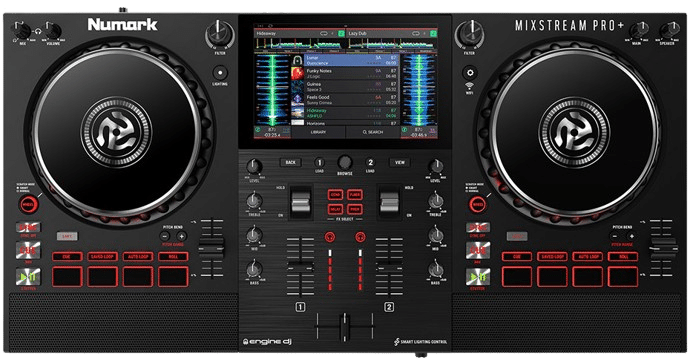The width and height of the screenshot is (693, 360).
Task: Click the BACK button below the screen
Action: (x=290, y=163)
